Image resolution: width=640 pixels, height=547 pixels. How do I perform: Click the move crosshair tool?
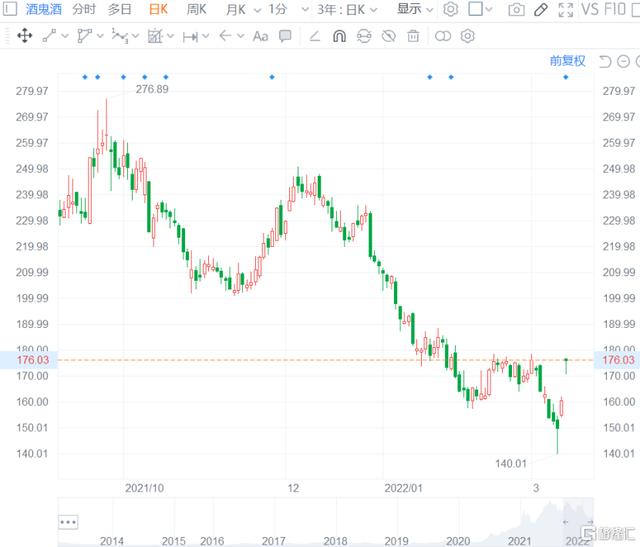24,36
